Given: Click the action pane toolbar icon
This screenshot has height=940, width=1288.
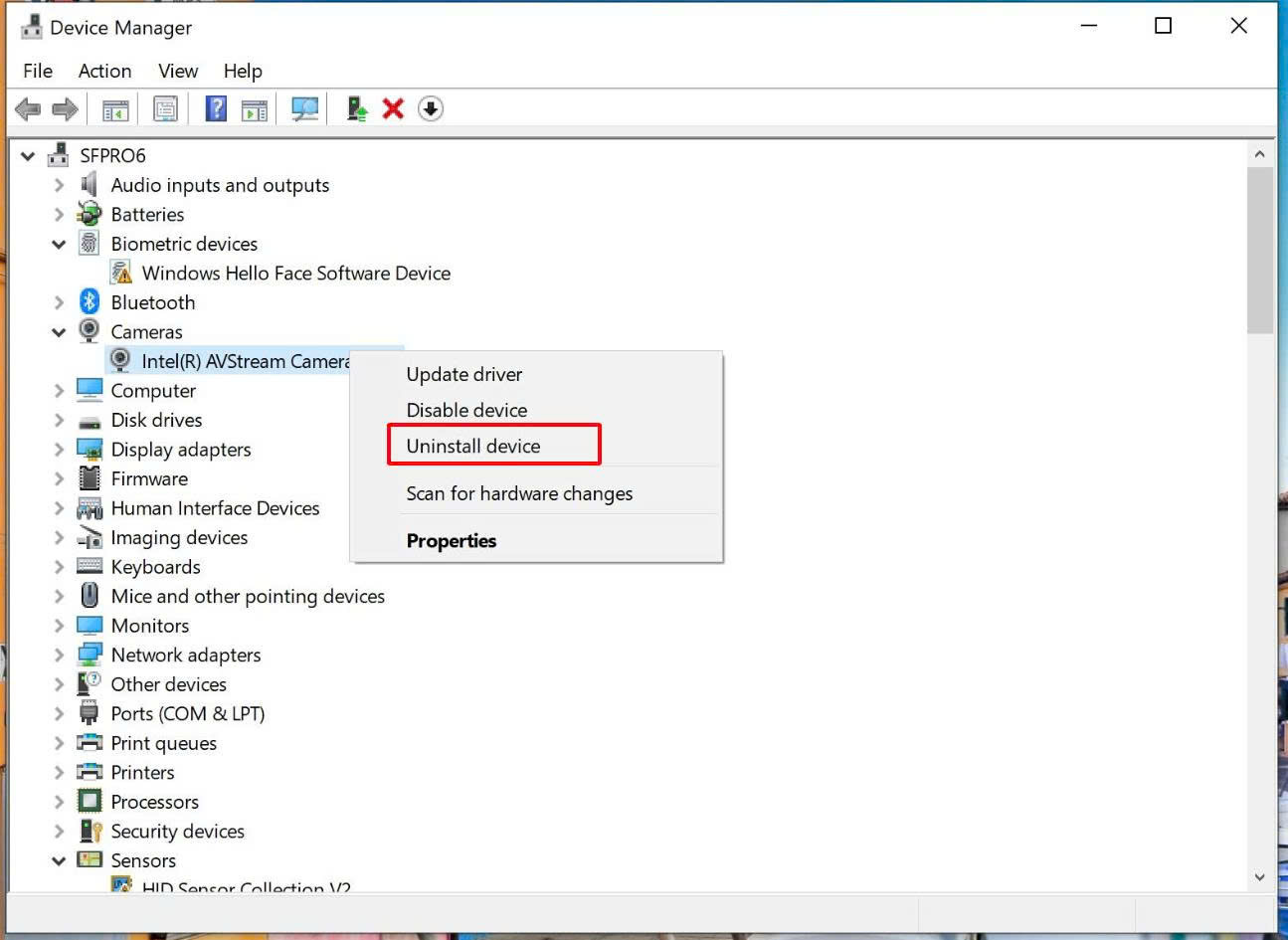Looking at the screenshot, I should click(255, 109).
